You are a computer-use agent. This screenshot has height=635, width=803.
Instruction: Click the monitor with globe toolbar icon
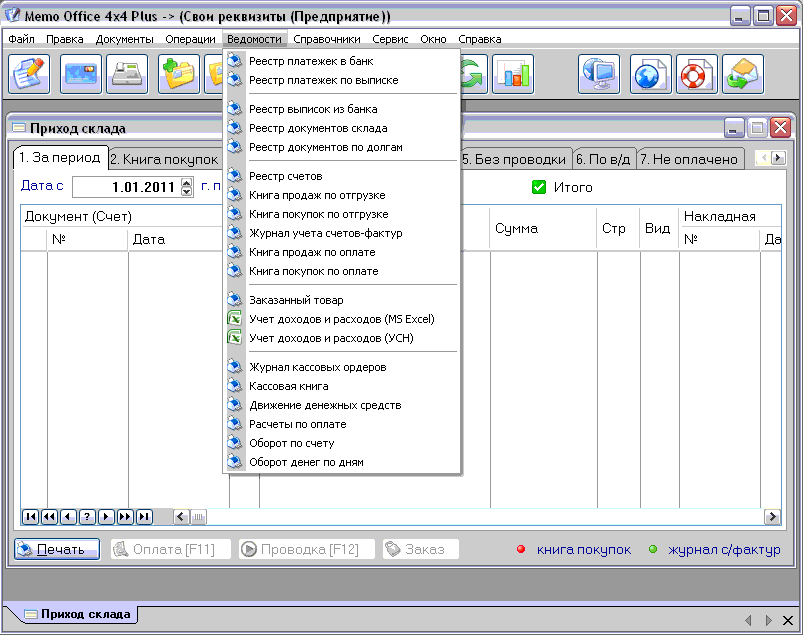[599, 74]
